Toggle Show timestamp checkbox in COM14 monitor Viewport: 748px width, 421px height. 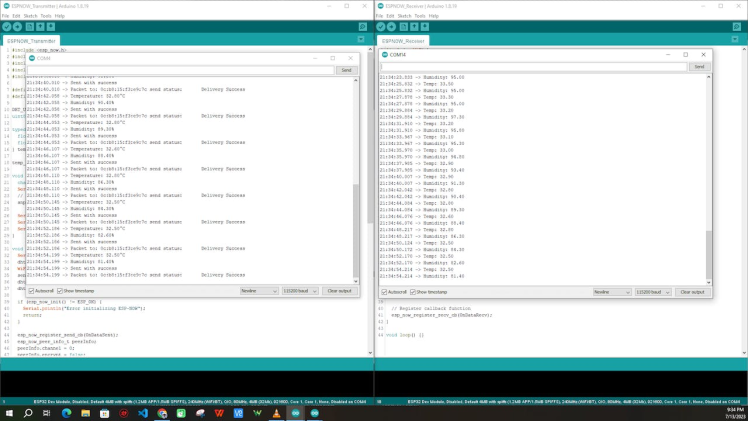[x=414, y=292]
